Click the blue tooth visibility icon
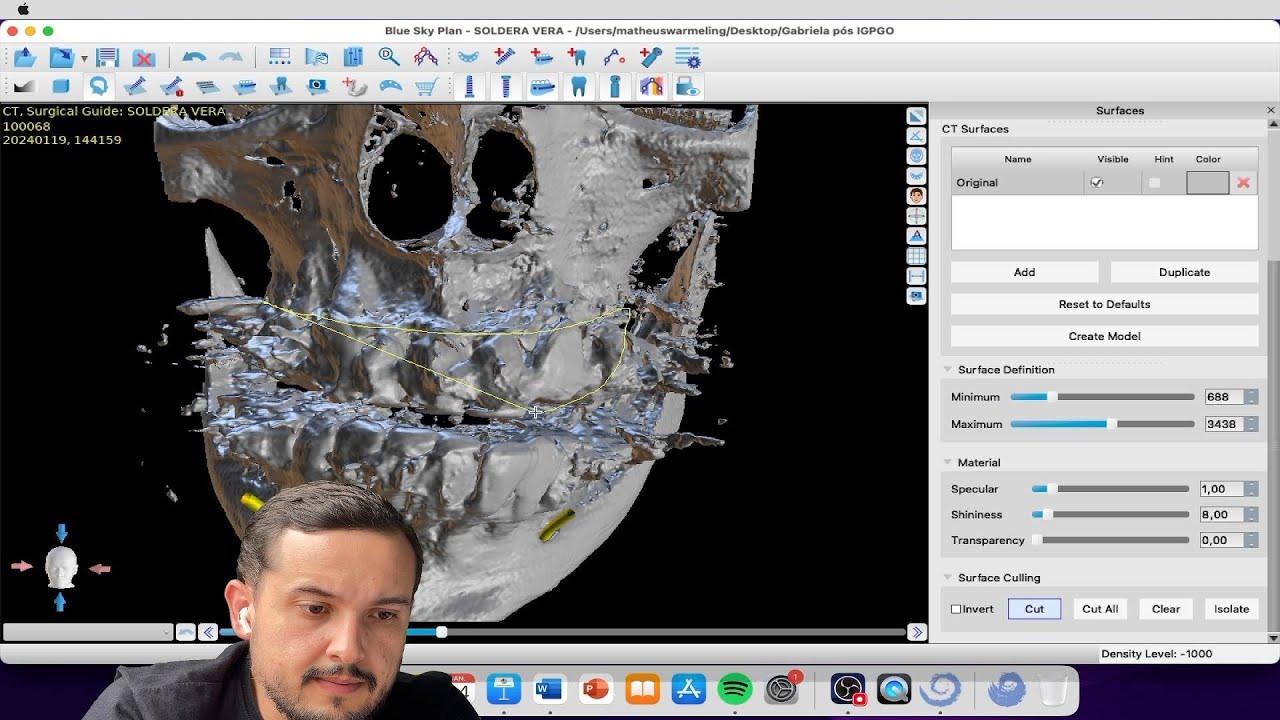Image resolution: width=1280 pixels, height=720 pixels. coord(578,87)
